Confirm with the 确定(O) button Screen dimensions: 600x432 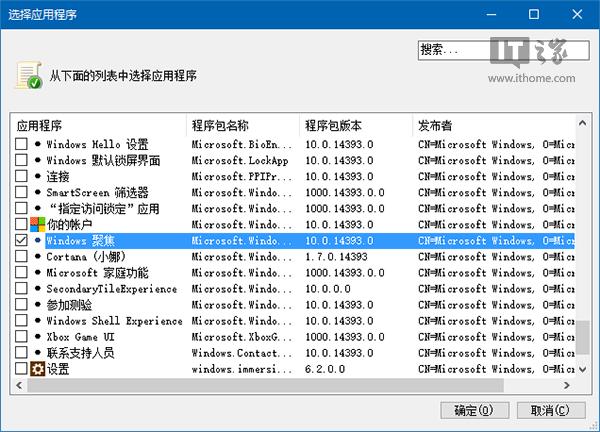point(473,410)
